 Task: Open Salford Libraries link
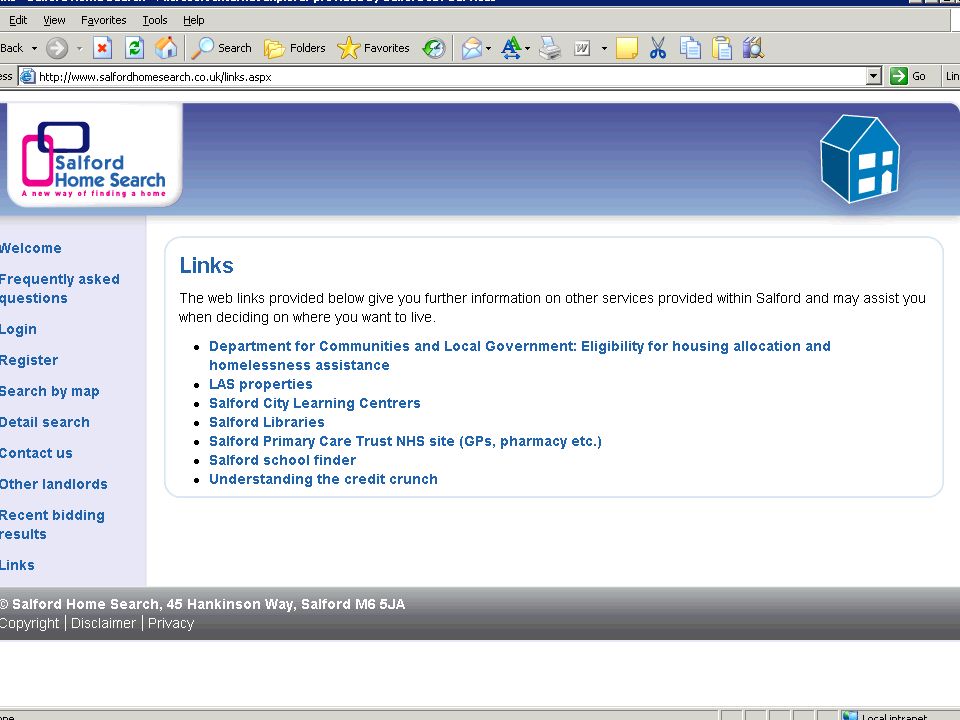click(267, 422)
